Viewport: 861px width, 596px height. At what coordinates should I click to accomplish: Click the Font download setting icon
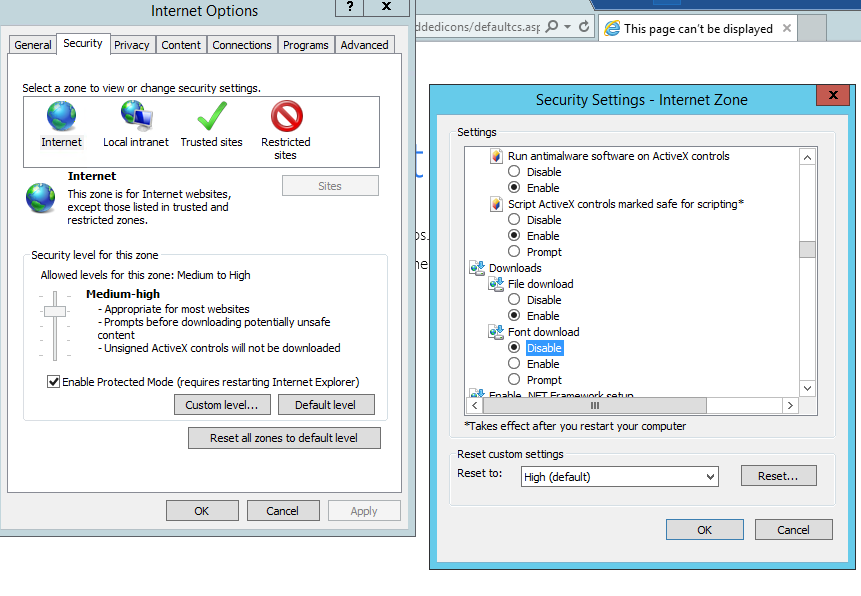click(x=496, y=332)
